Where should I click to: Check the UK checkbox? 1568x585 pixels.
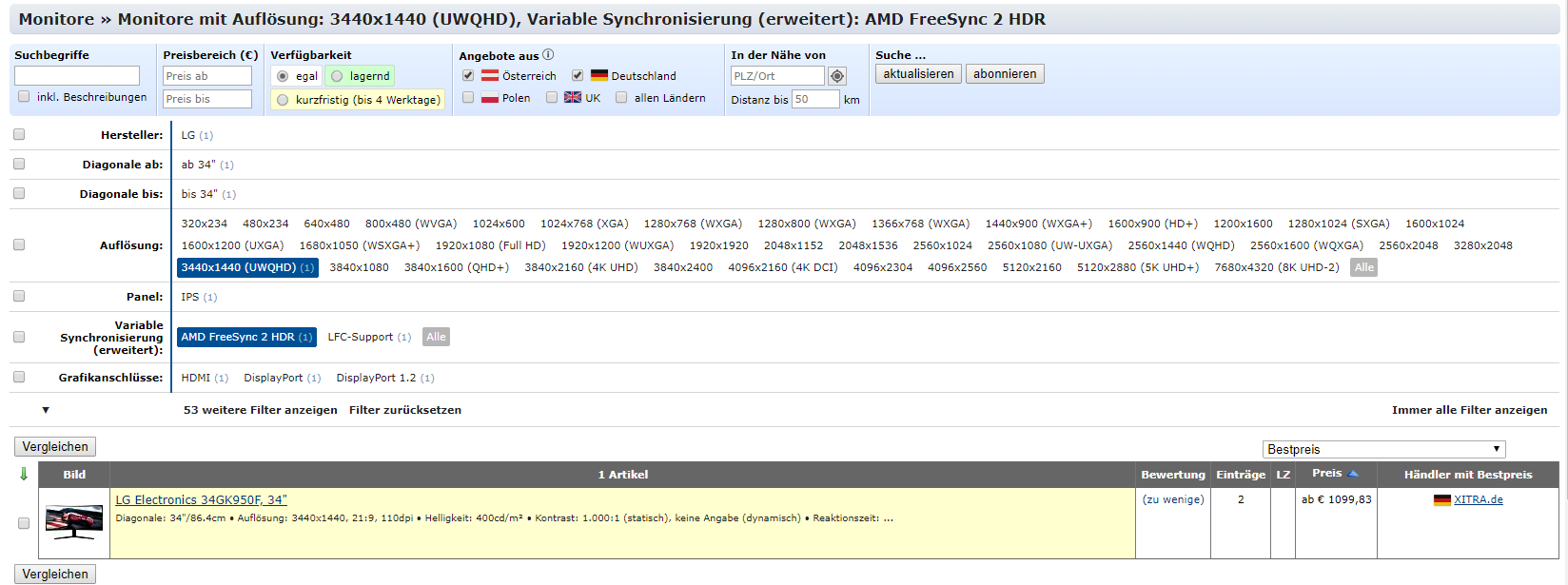pyautogui.click(x=552, y=97)
